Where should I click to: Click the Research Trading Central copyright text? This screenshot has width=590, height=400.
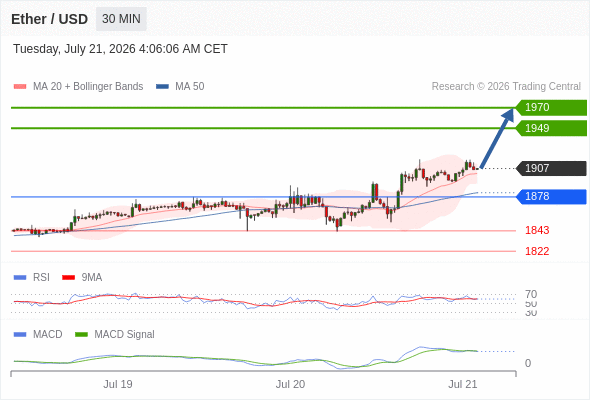pyautogui.click(x=506, y=87)
